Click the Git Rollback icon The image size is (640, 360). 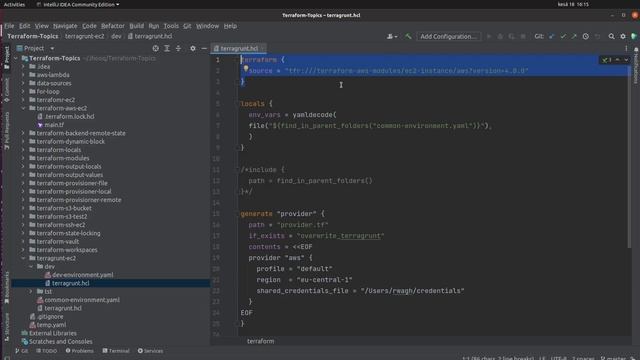(x=597, y=36)
